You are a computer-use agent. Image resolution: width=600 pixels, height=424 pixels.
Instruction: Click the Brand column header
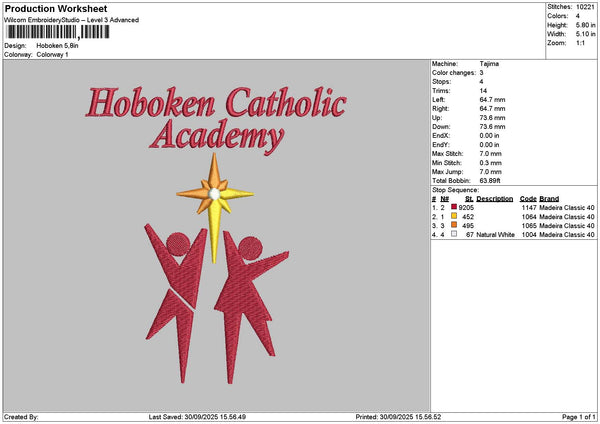(x=549, y=198)
